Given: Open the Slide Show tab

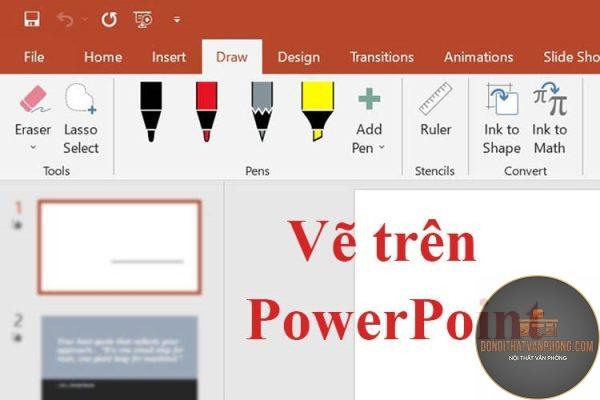Looking at the screenshot, I should [571, 57].
